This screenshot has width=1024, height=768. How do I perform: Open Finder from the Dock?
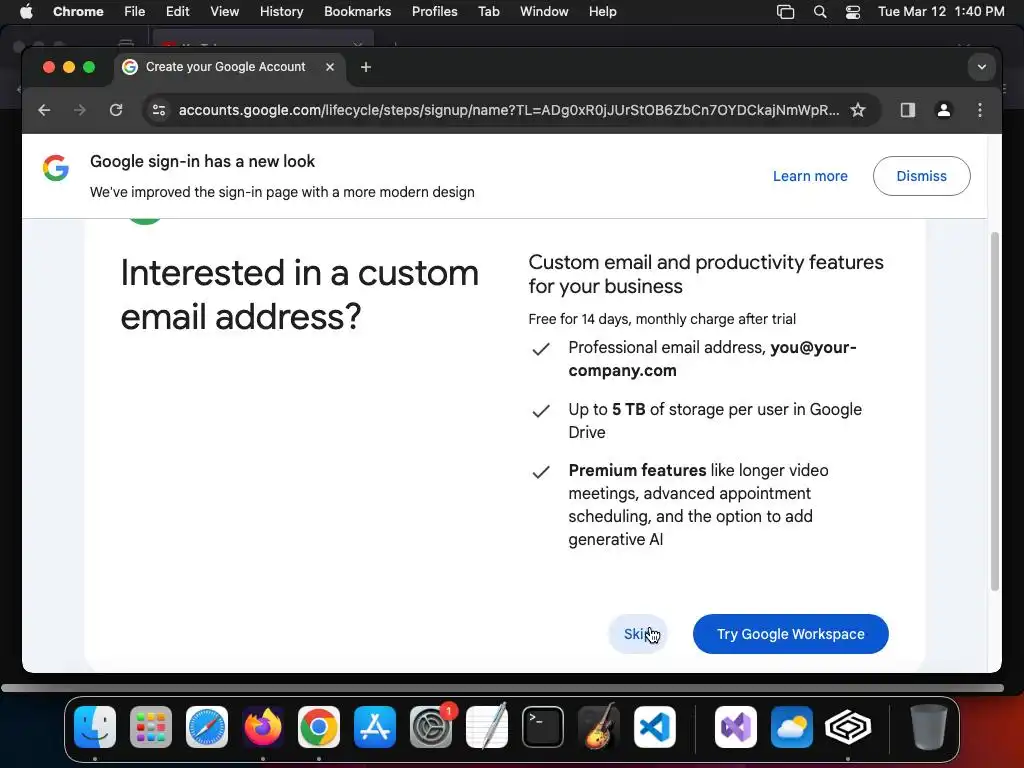pyautogui.click(x=95, y=727)
